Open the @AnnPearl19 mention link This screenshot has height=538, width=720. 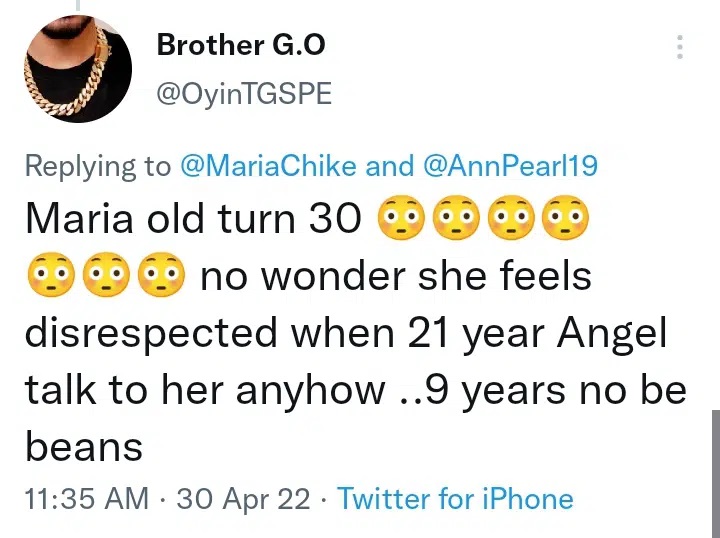click(x=511, y=166)
